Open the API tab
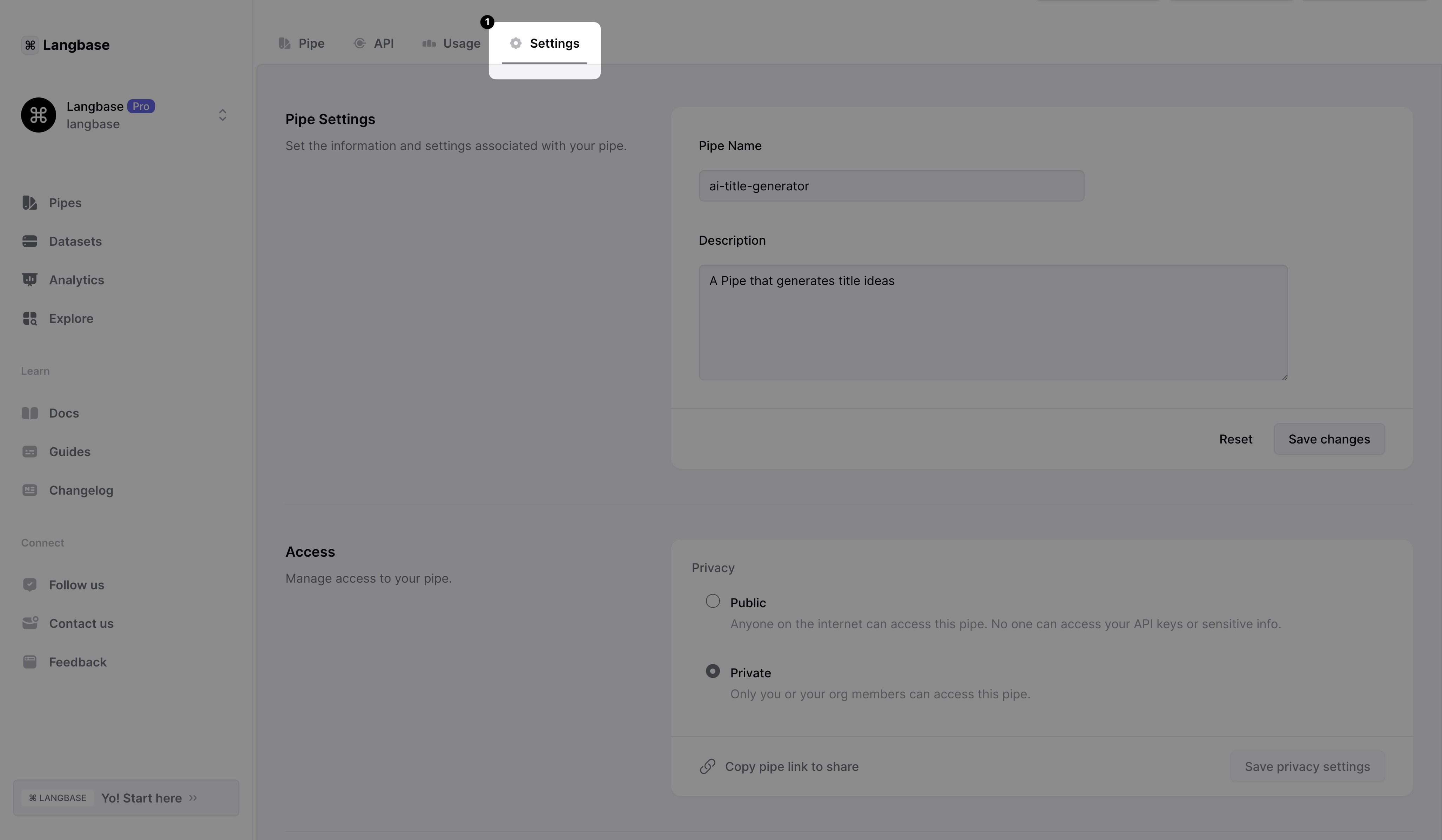 click(374, 43)
